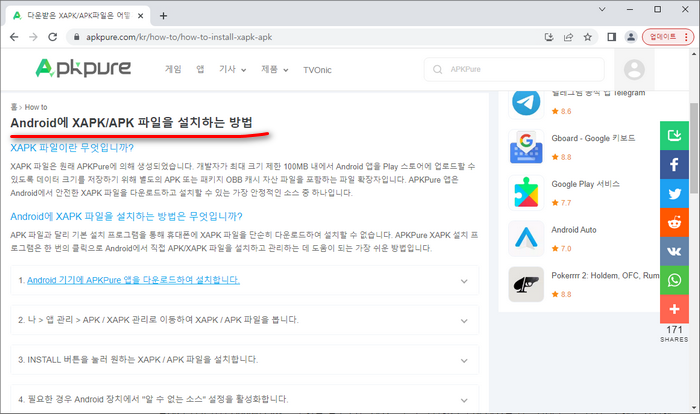
Task: Share on VK via sidebar icon
Action: [x=674, y=251]
